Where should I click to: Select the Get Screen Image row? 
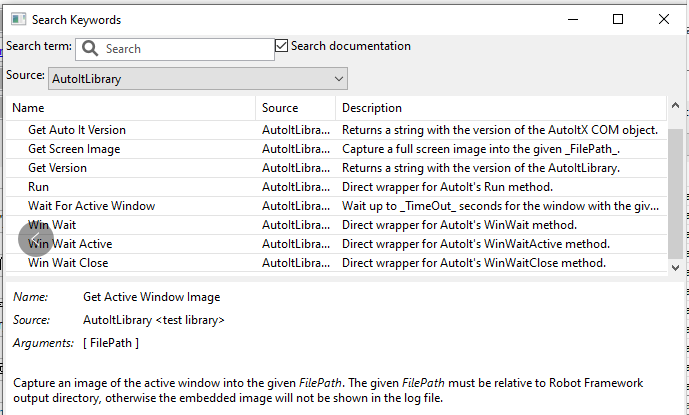[74, 149]
